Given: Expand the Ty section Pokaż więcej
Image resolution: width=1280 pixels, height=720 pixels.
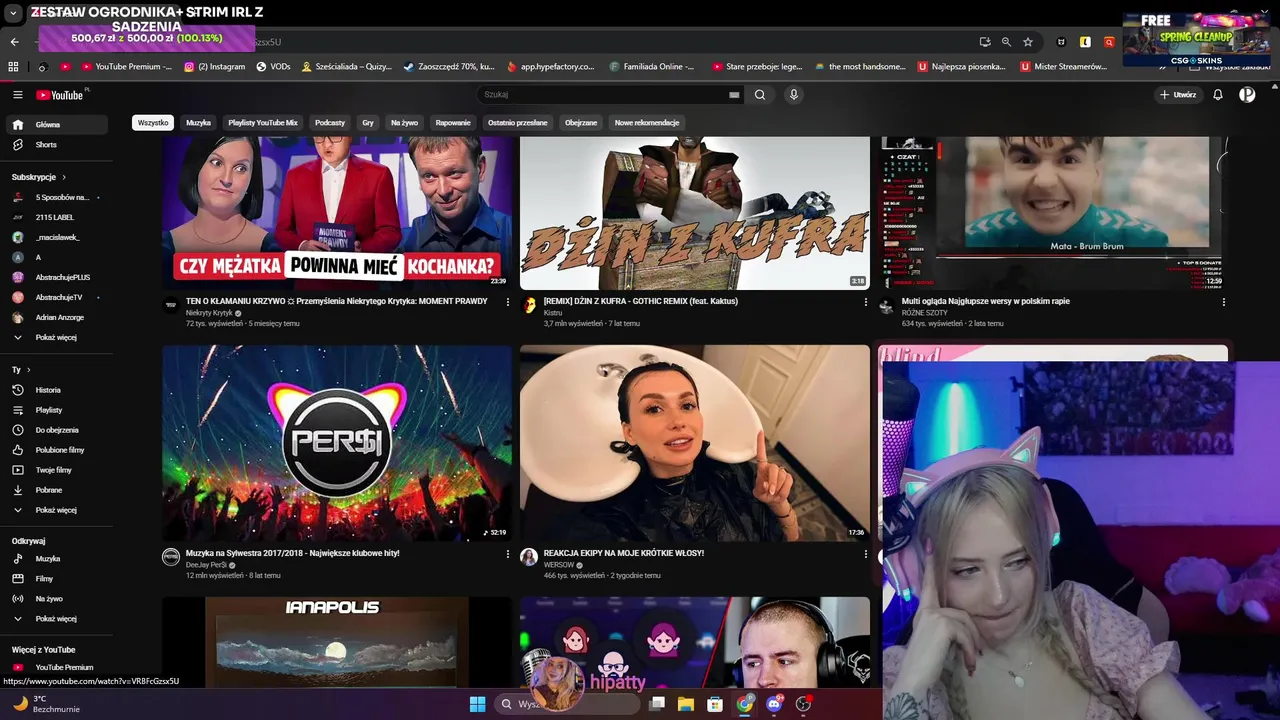Looking at the screenshot, I should pos(55,510).
